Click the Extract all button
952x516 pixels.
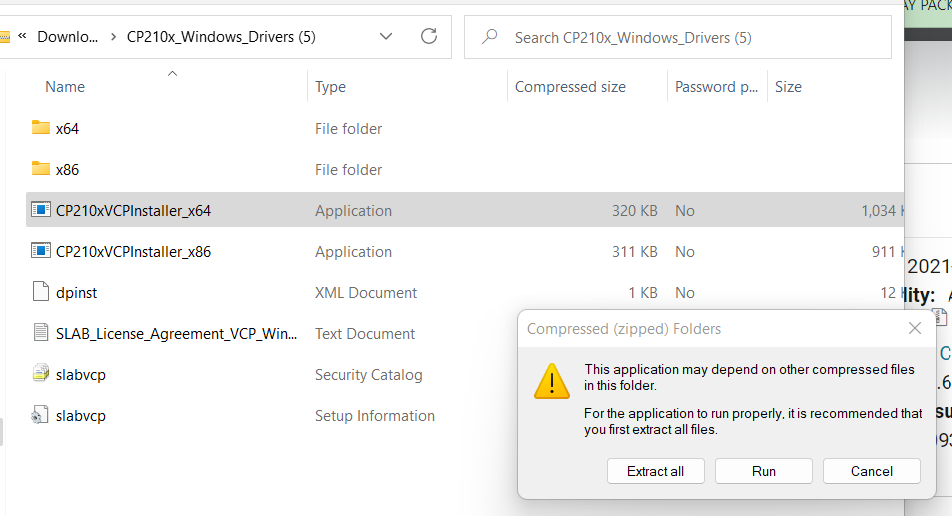656,471
